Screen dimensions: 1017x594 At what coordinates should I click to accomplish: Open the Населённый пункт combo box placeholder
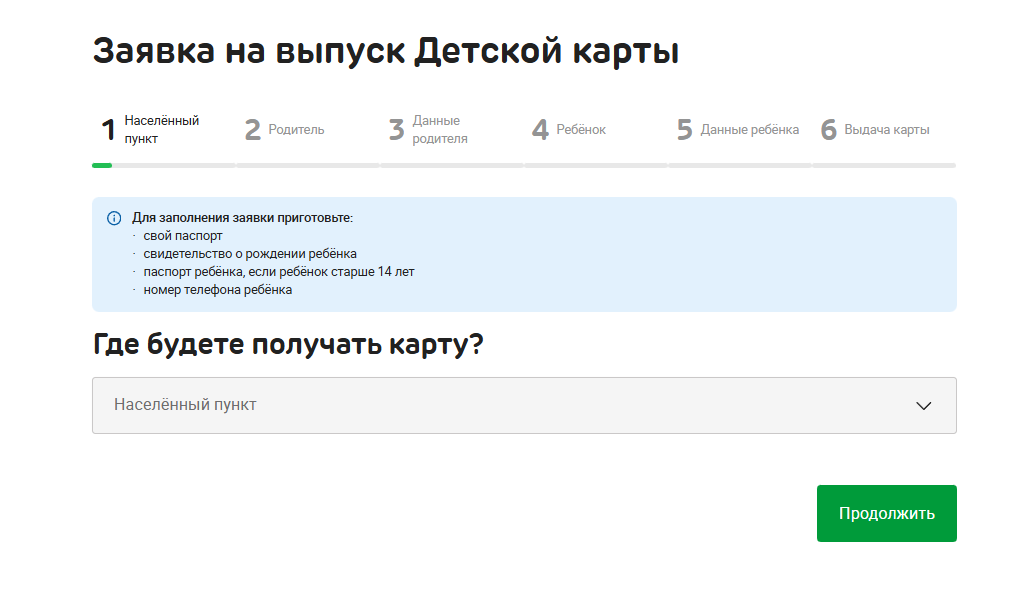click(x=185, y=405)
